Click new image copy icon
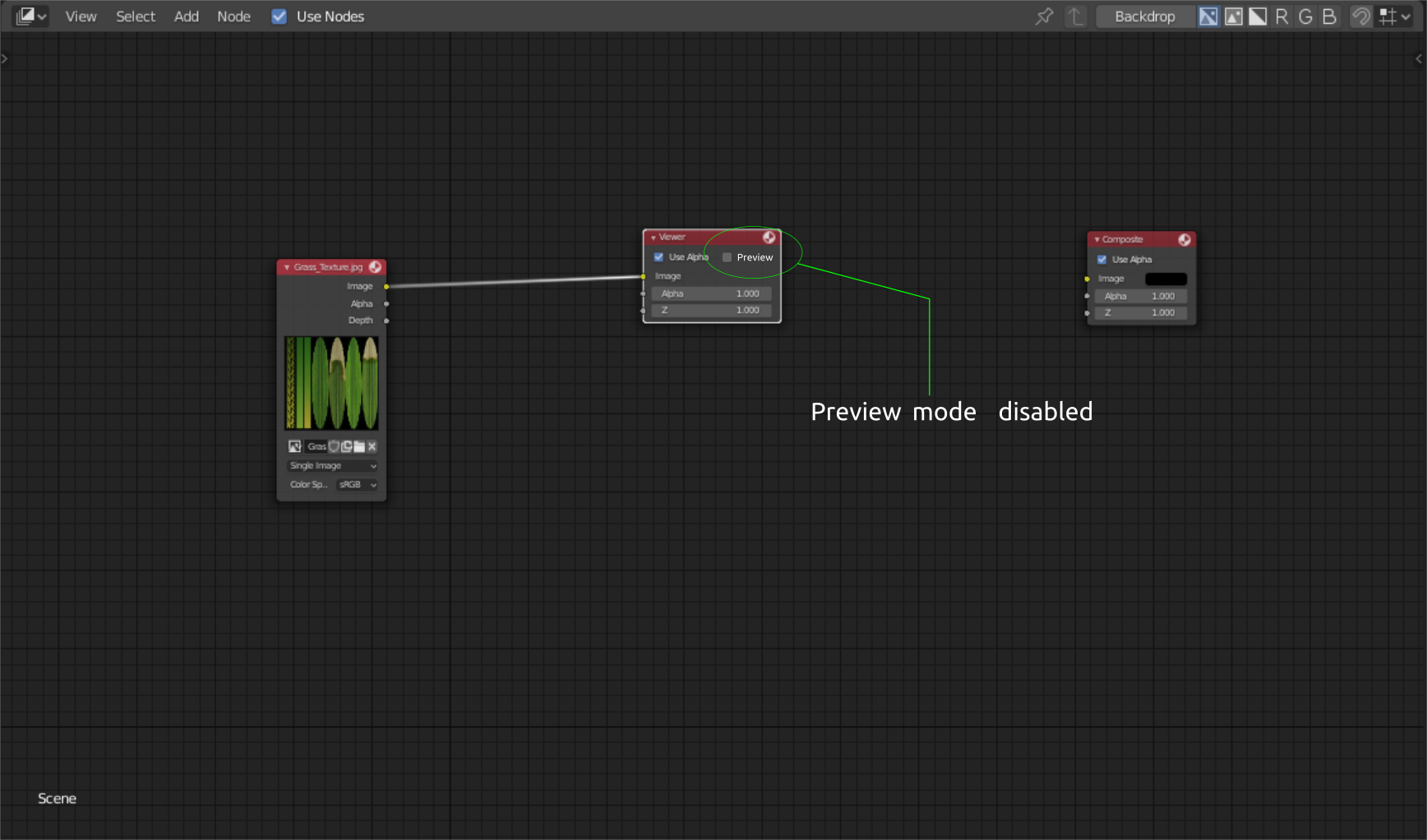Screen dimensions: 1427x840 pyautogui.click(x=347, y=446)
